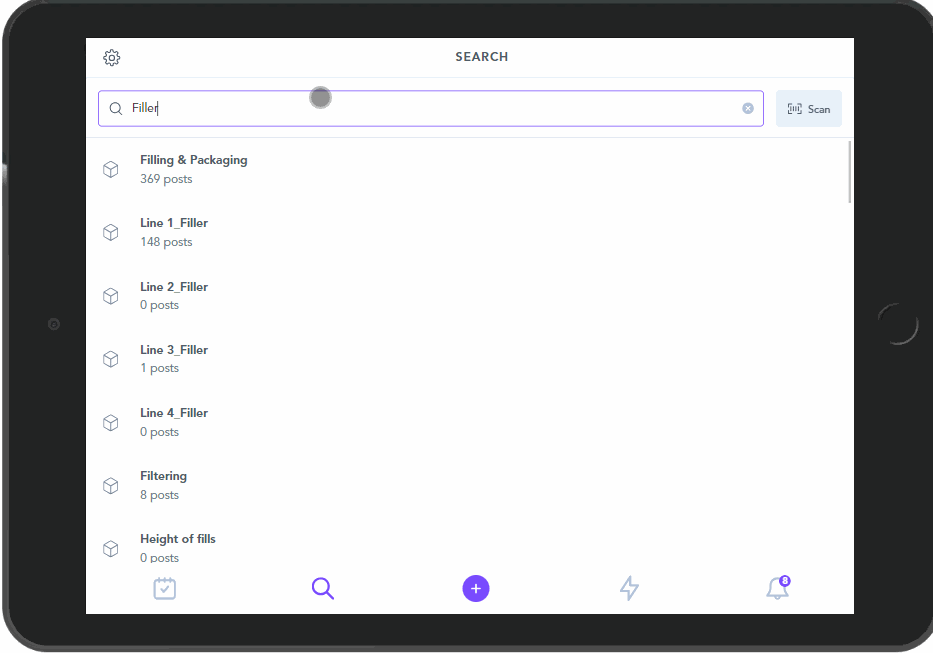
Task: Clear the search field text
Action: [x=748, y=108]
